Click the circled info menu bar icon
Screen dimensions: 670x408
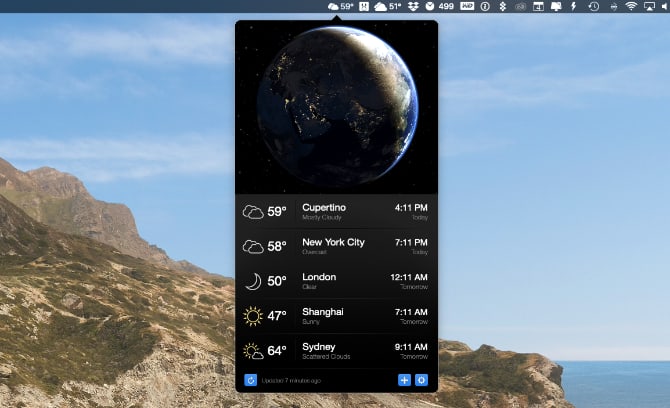coord(485,6)
